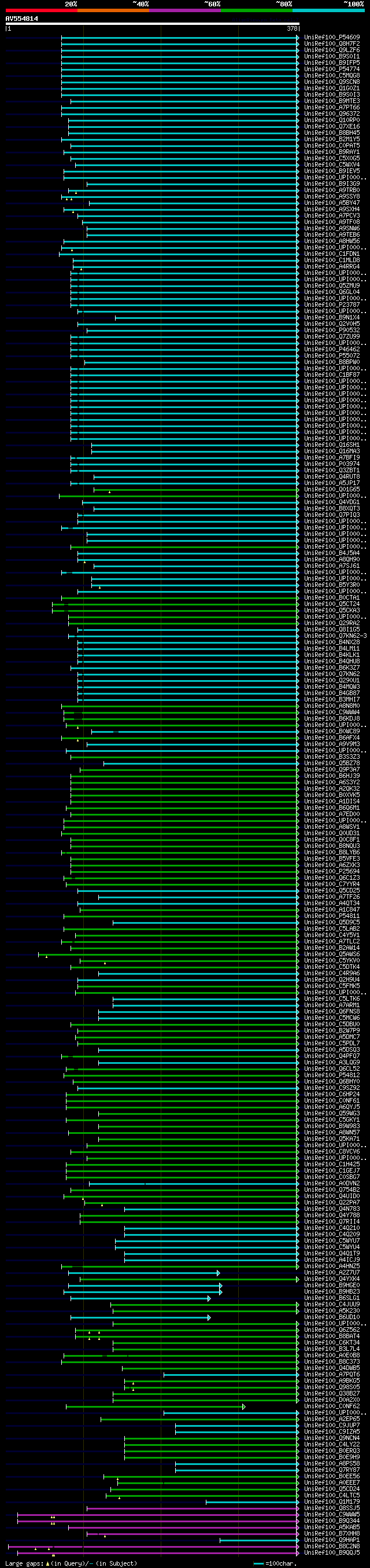Select hit UniRef100_B9I3G9
Viewport: 370px width, 1568px height.
click(332, 184)
